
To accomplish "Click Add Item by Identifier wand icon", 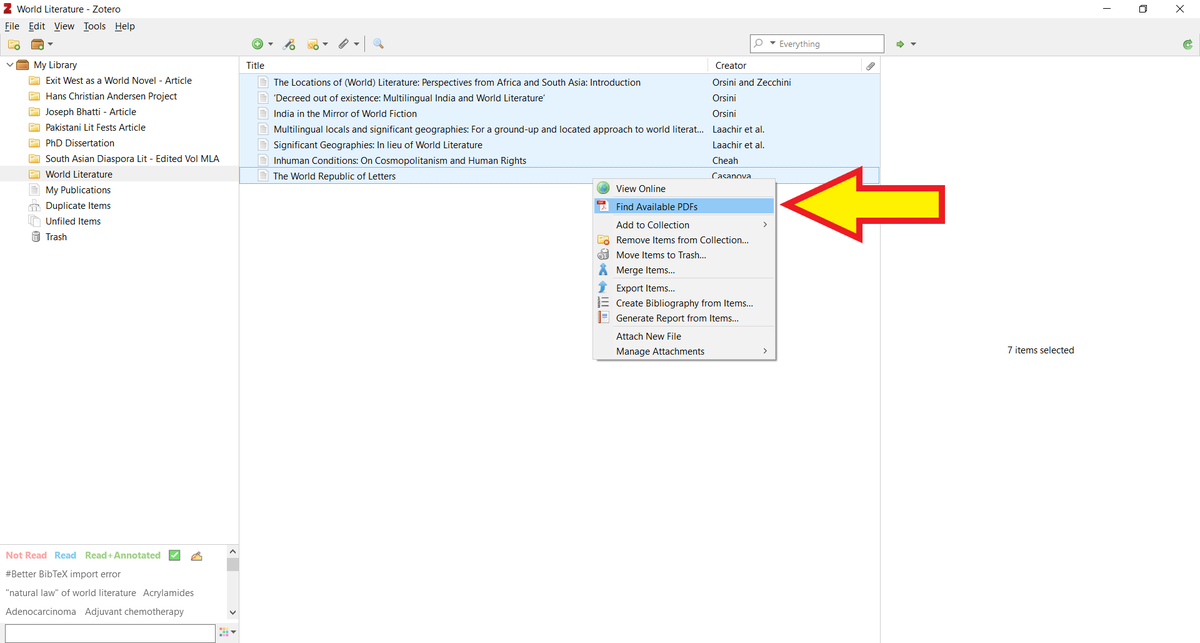I will tap(289, 44).
